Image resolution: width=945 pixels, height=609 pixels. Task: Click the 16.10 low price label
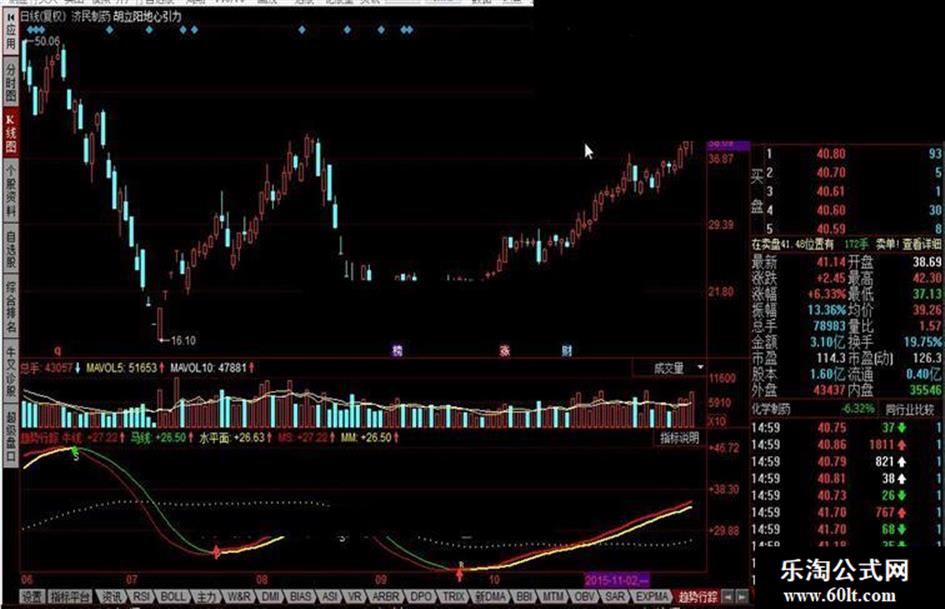coord(183,341)
